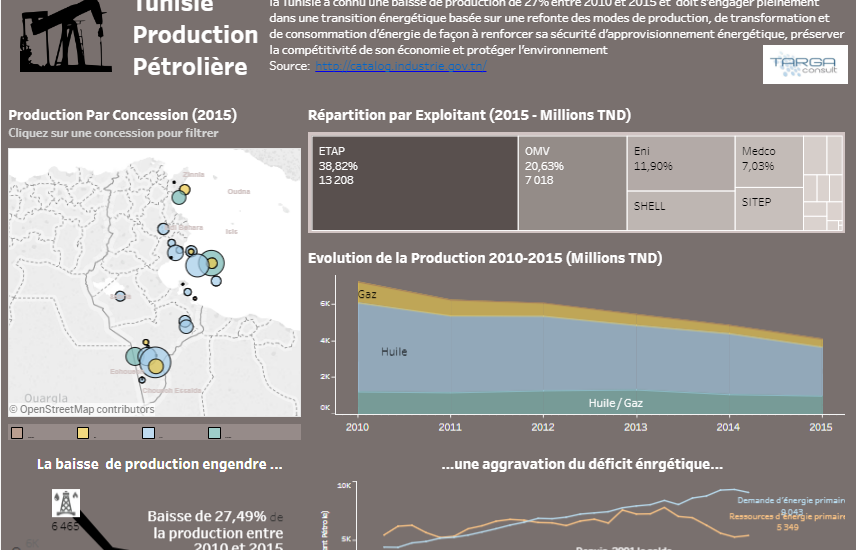Viewport: 856px width, 550px height.
Task: Click the oil pump jack icon
Action: coord(66,37)
